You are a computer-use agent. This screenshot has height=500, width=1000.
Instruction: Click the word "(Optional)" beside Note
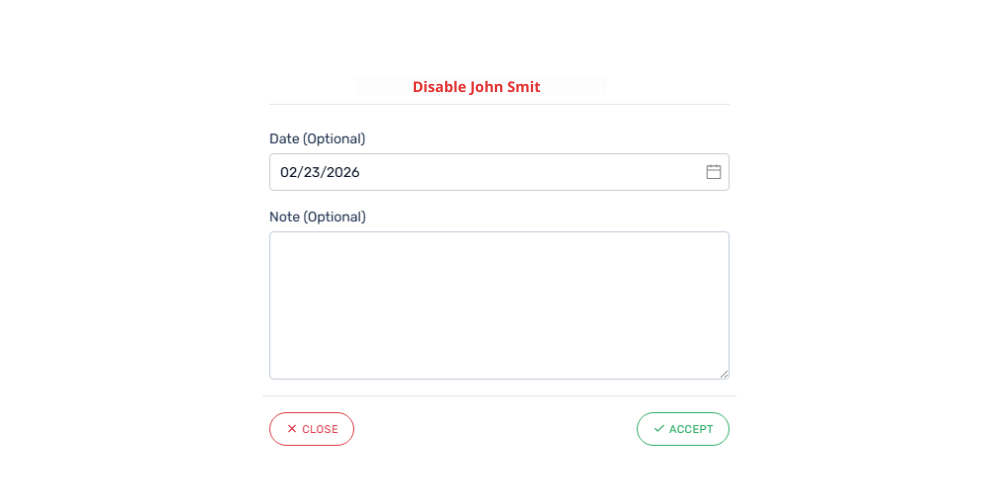tap(334, 217)
